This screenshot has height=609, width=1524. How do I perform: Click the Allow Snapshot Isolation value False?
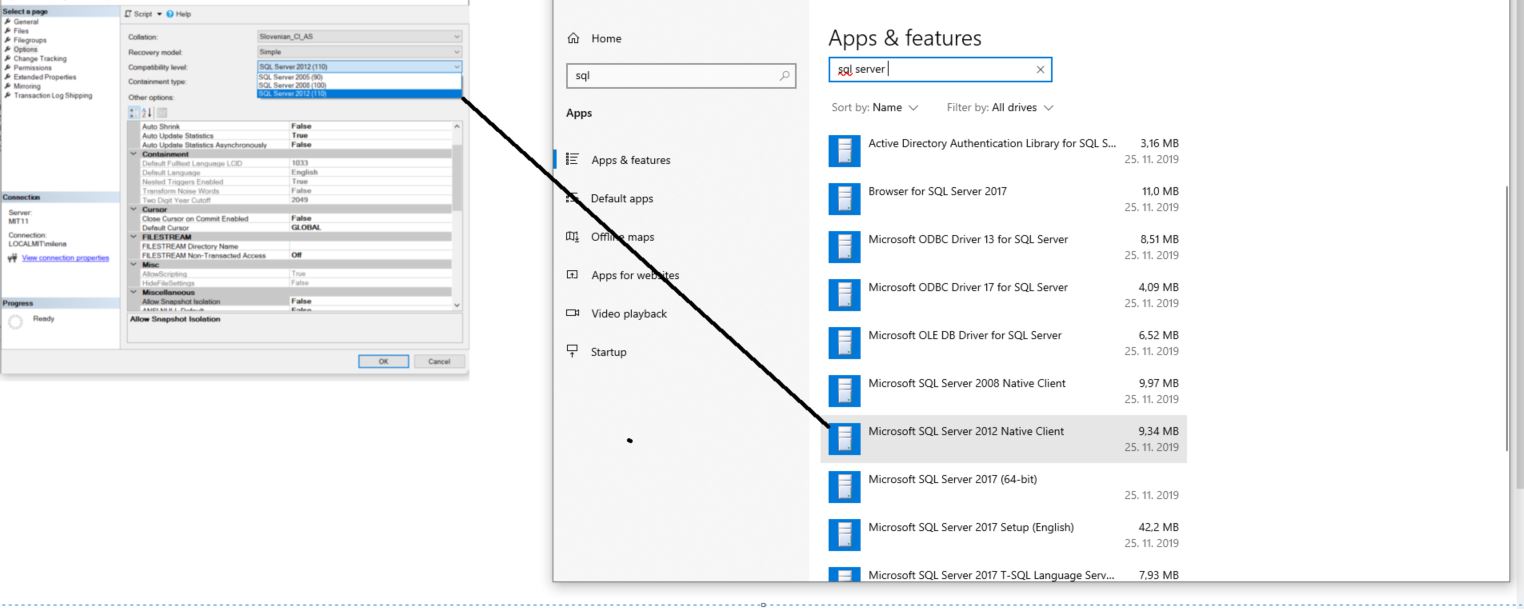coord(301,301)
